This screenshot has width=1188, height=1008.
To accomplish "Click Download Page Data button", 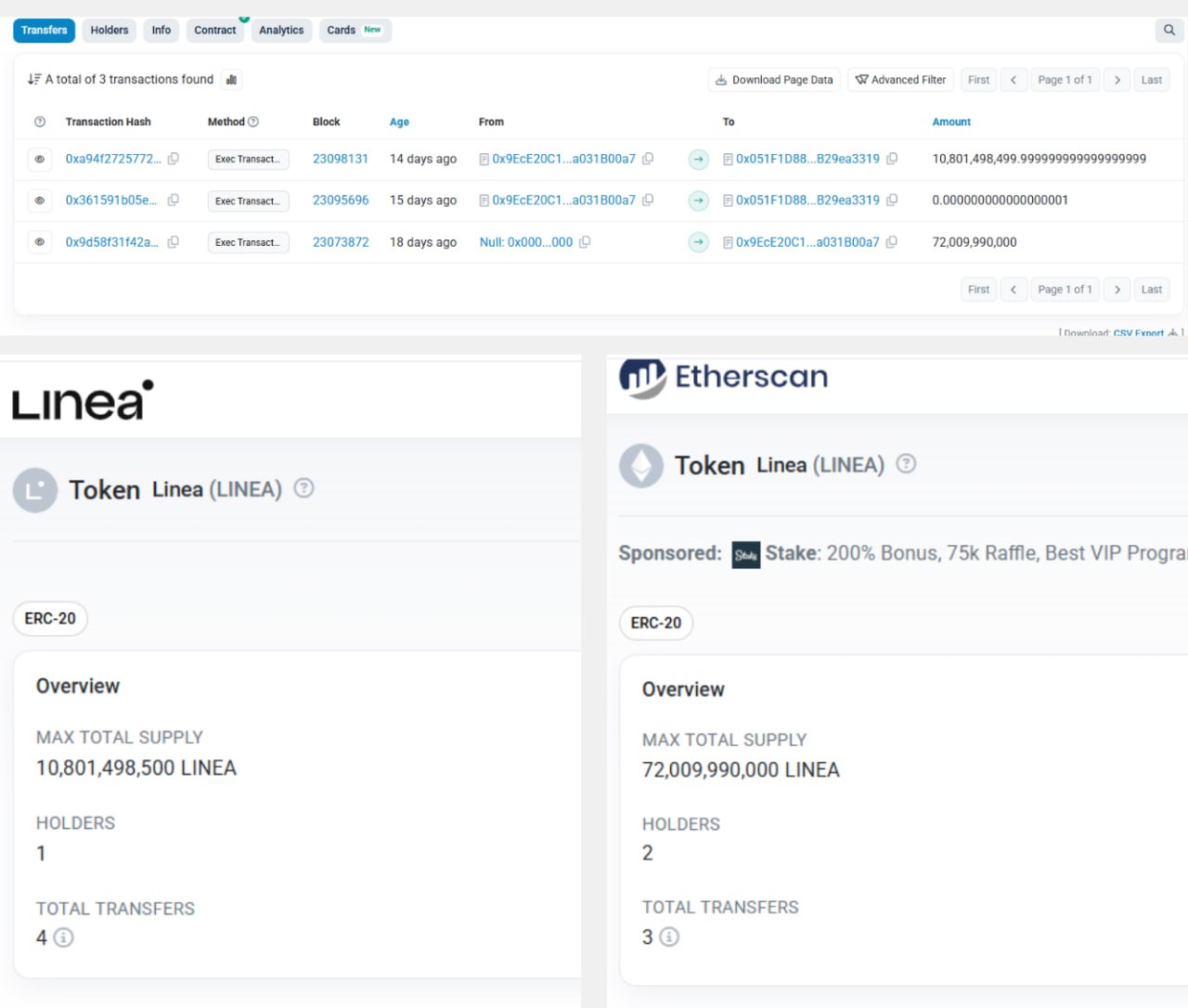I will pos(774,80).
